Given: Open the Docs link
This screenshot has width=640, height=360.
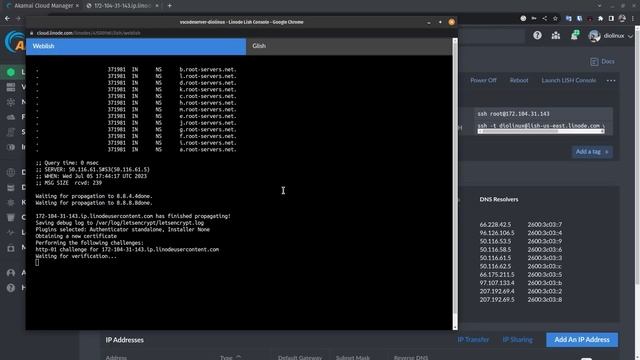Looking at the screenshot, I should pyautogui.click(x=602, y=62).
